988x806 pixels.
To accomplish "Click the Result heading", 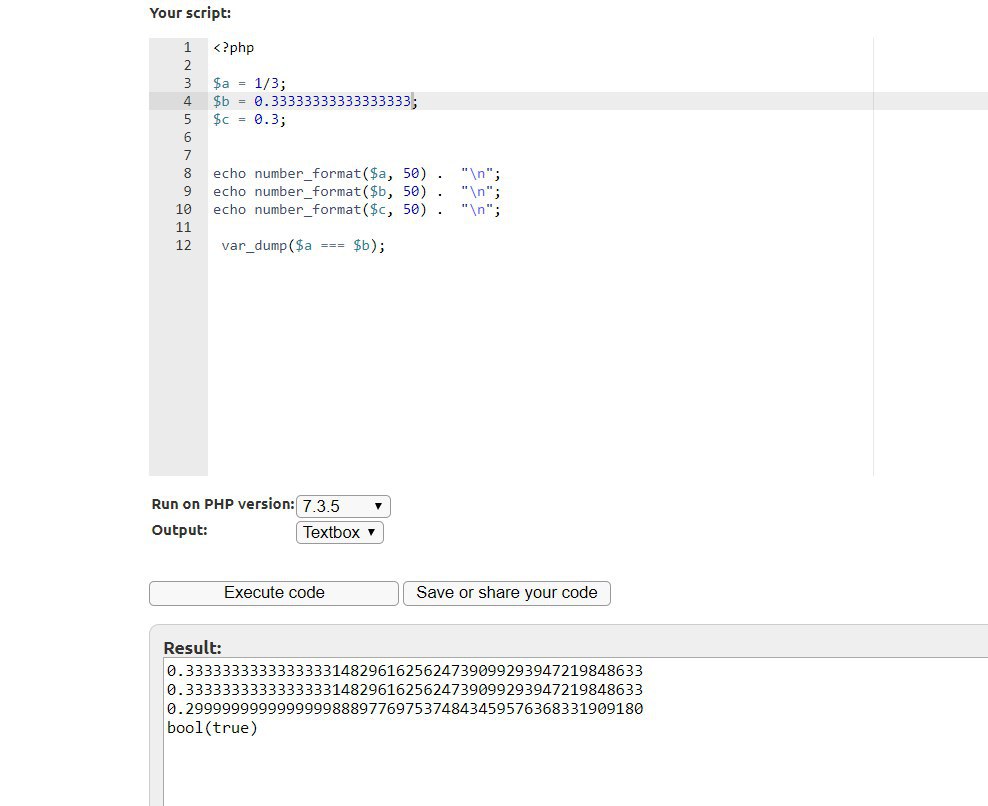I will click(x=192, y=648).
